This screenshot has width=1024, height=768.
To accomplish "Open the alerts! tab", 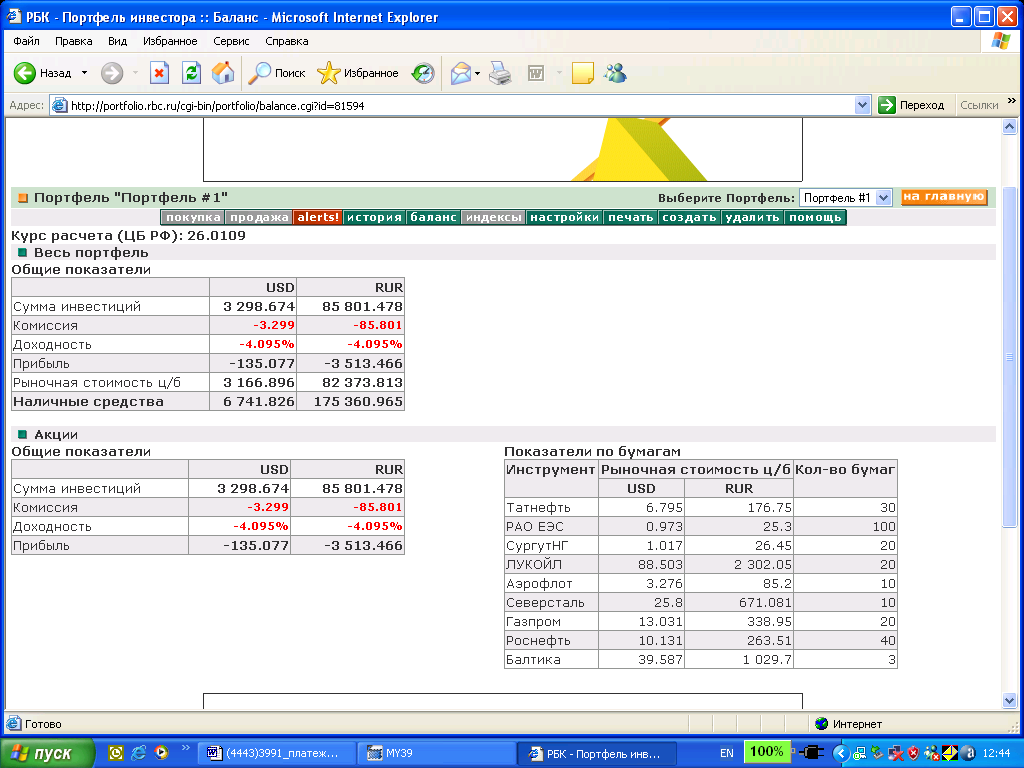I will (x=318, y=217).
